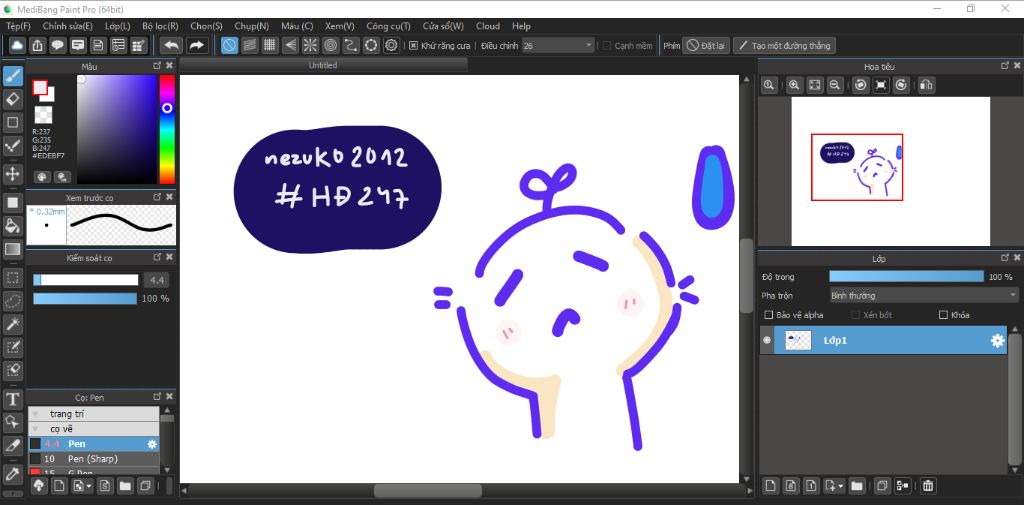Select the Lasso selection tool
Image resolution: width=1024 pixels, height=505 pixels.
(12, 301)
